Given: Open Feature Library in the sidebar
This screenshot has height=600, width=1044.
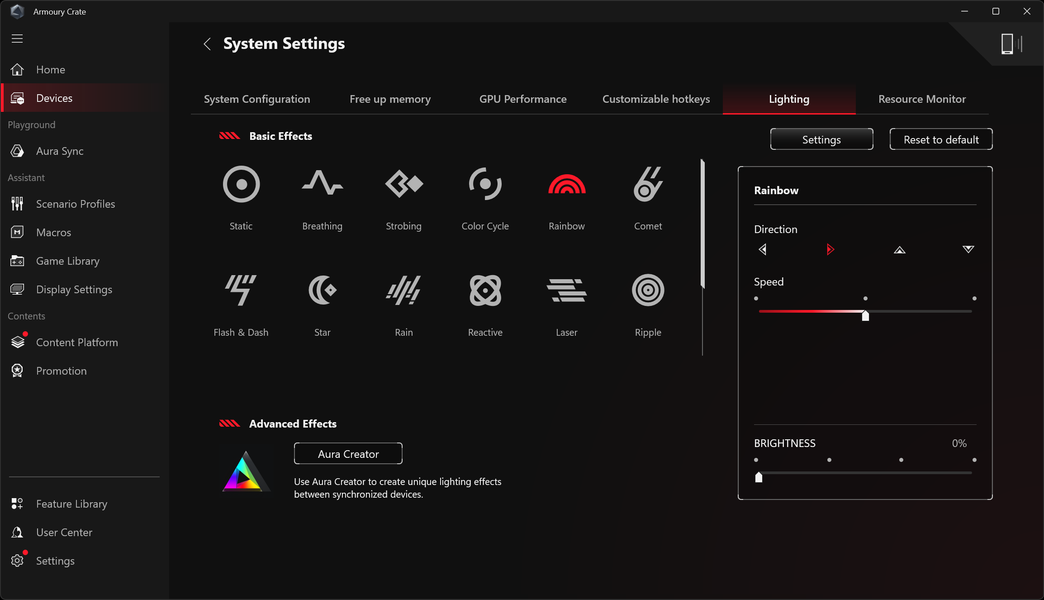Looking at the screenshot, I should click(85, 504).
